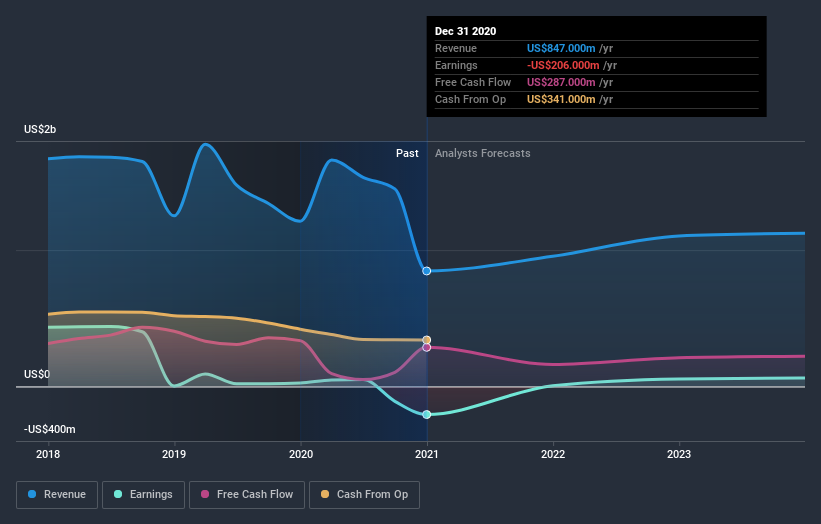This screenshot has height=524, width=821.
Task: Select the 2020 x-axis label
Action: (301, 454)
